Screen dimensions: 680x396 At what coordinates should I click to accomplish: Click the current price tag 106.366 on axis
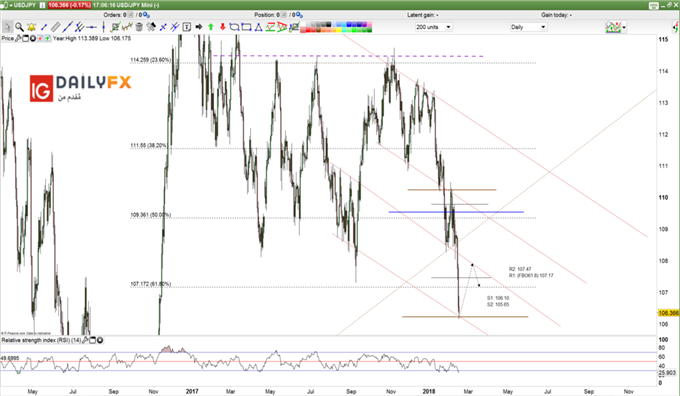[668, 313]
